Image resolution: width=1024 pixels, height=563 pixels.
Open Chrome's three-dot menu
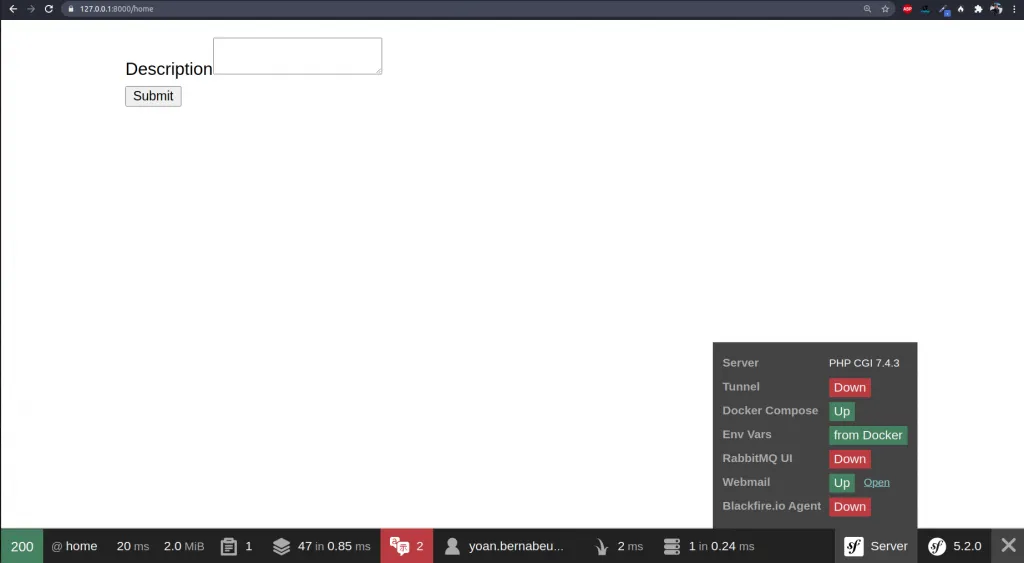point(1014,9)
